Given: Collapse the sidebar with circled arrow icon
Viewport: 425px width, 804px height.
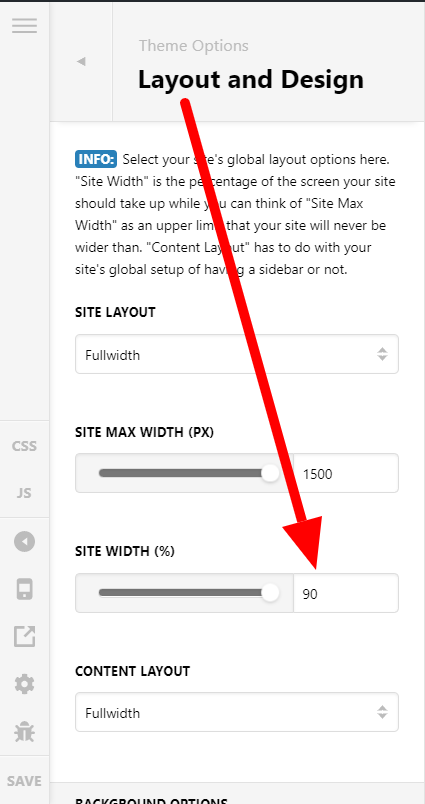Looking at the screenshot, I should coord(25,541).
